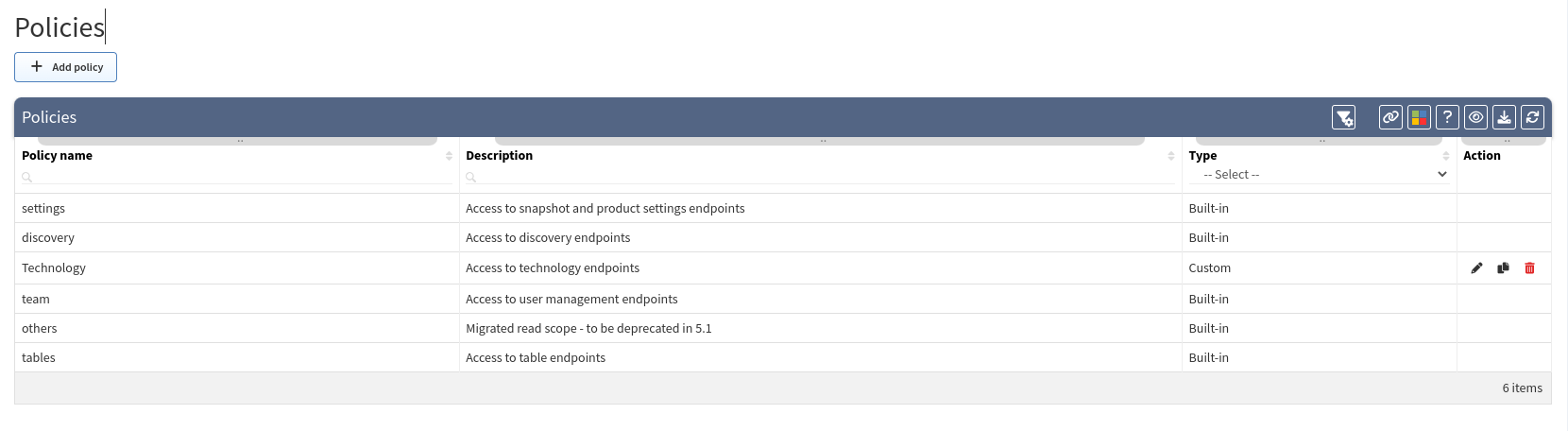The height and width of the screenshot is (431, 1568).
Task: Toggle column visibility with the eye icon
Action: pyautogui.click(x=1475, y=117)
